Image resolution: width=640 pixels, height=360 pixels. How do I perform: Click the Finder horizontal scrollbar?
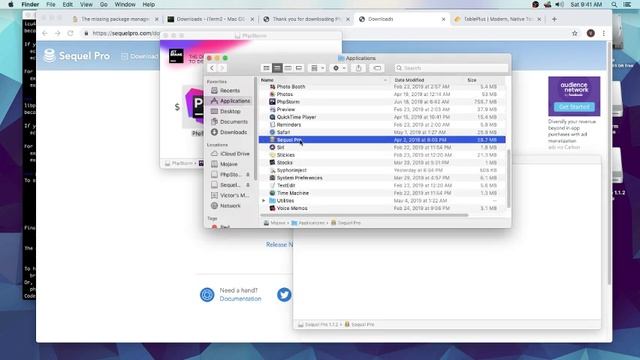364,215
